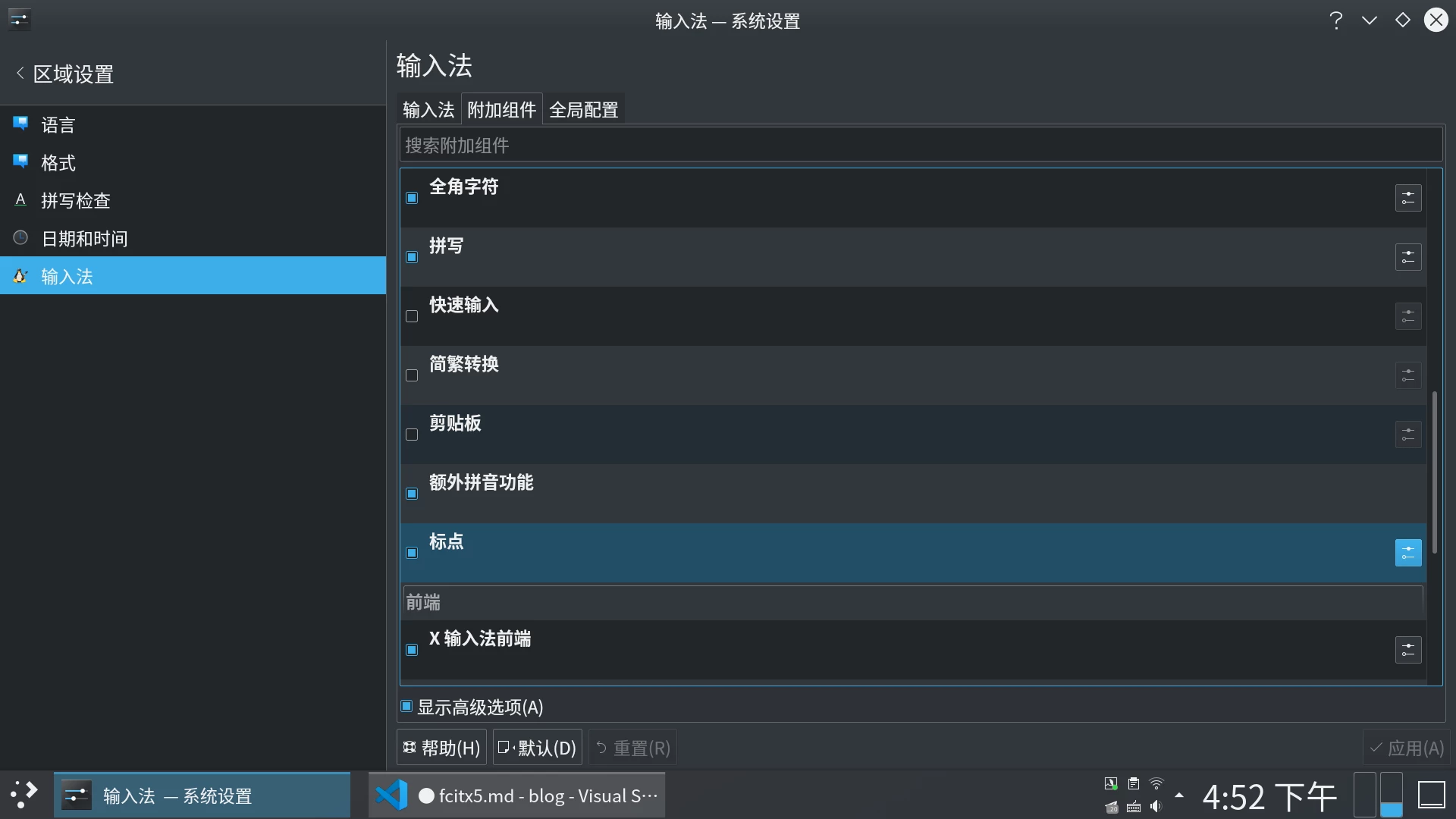Screen dimensions: 1456x819
Task: Open configure button for 剪贴板
Action: tap(1408, 435)
